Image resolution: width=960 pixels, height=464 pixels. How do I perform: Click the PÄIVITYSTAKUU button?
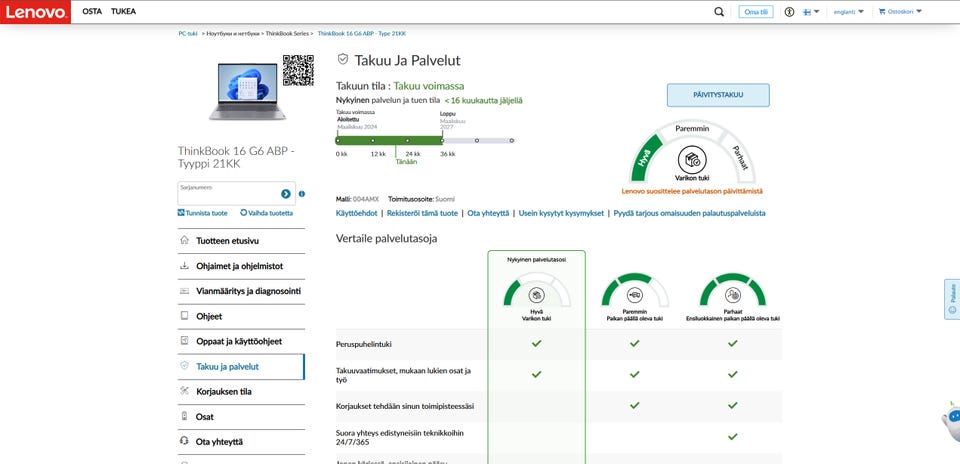pyautogui.click(x=718, y=95)
